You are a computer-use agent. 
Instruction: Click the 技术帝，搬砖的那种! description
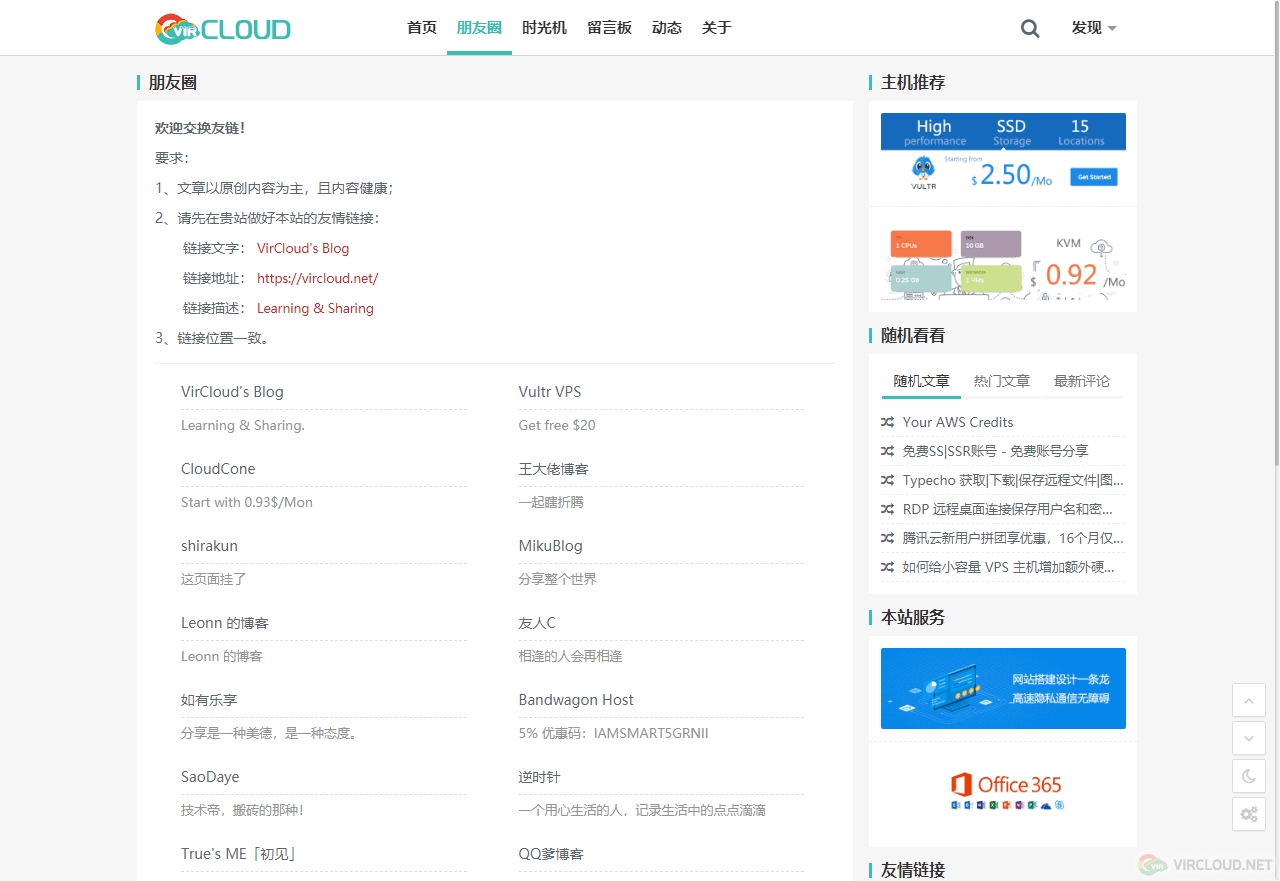tap(242, 810)
